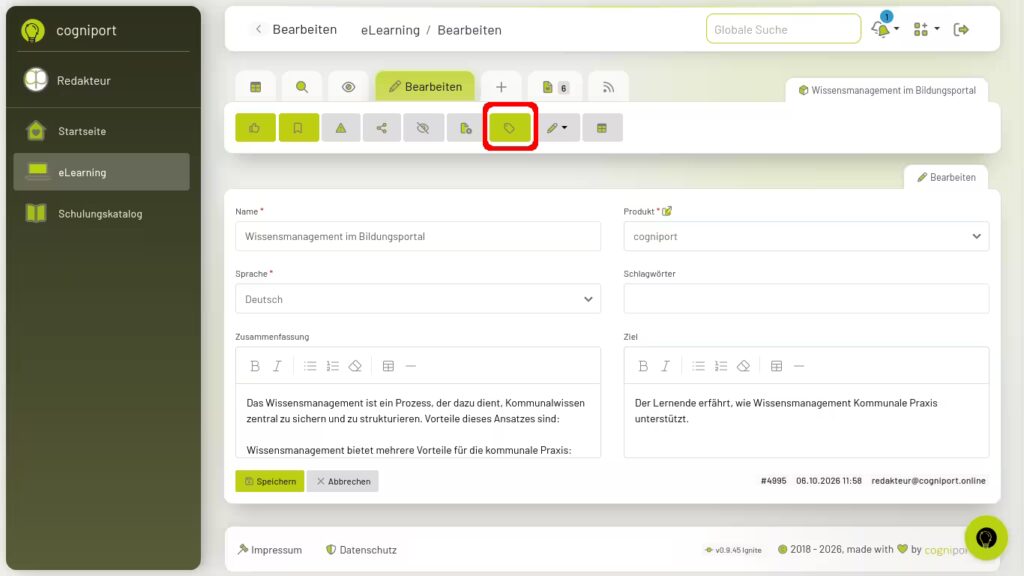Screen dimensions: 1024x576
Task: Click the Name input field
Action: coord(418,236)
